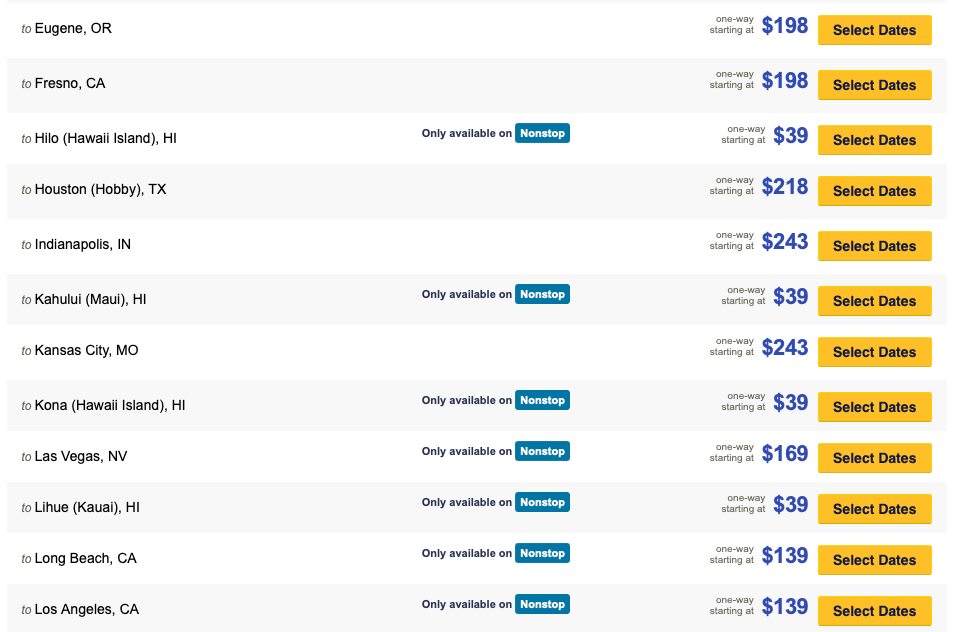Click the $139 Long Beach fare
959x632 pixels.
tap(785, 555)
